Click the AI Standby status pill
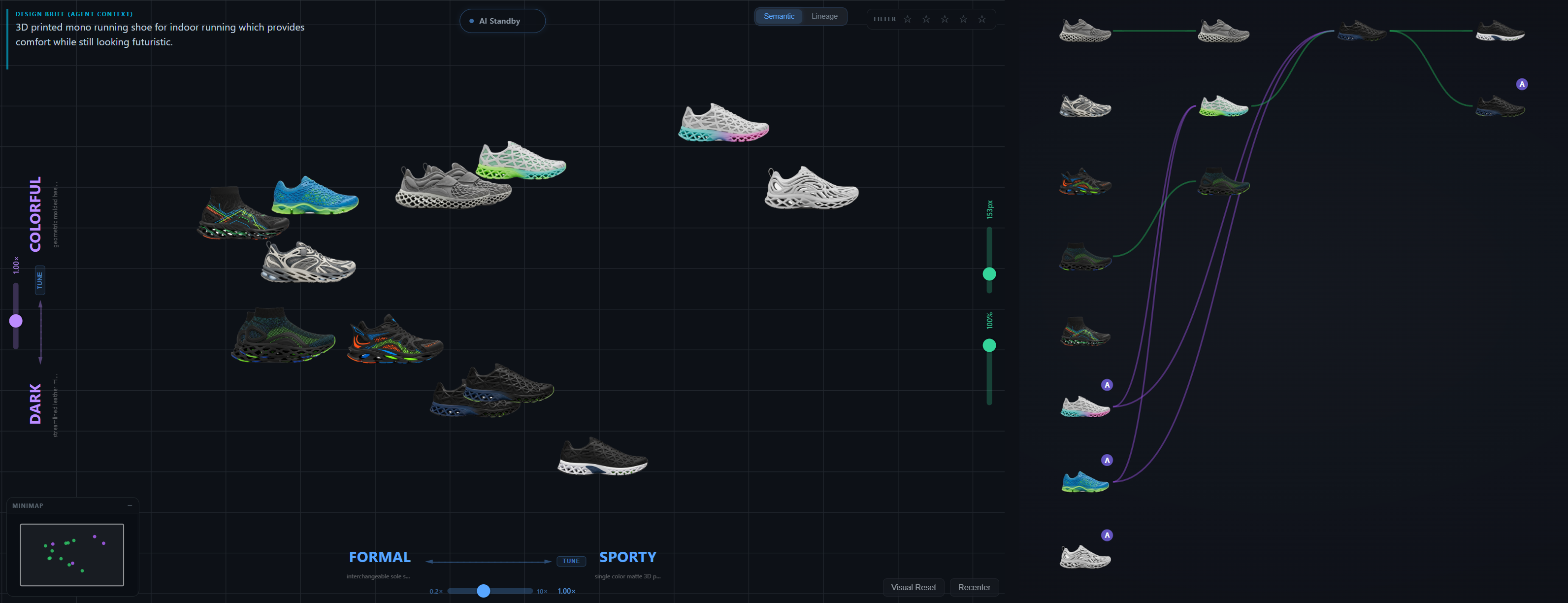 click(501, 21)
